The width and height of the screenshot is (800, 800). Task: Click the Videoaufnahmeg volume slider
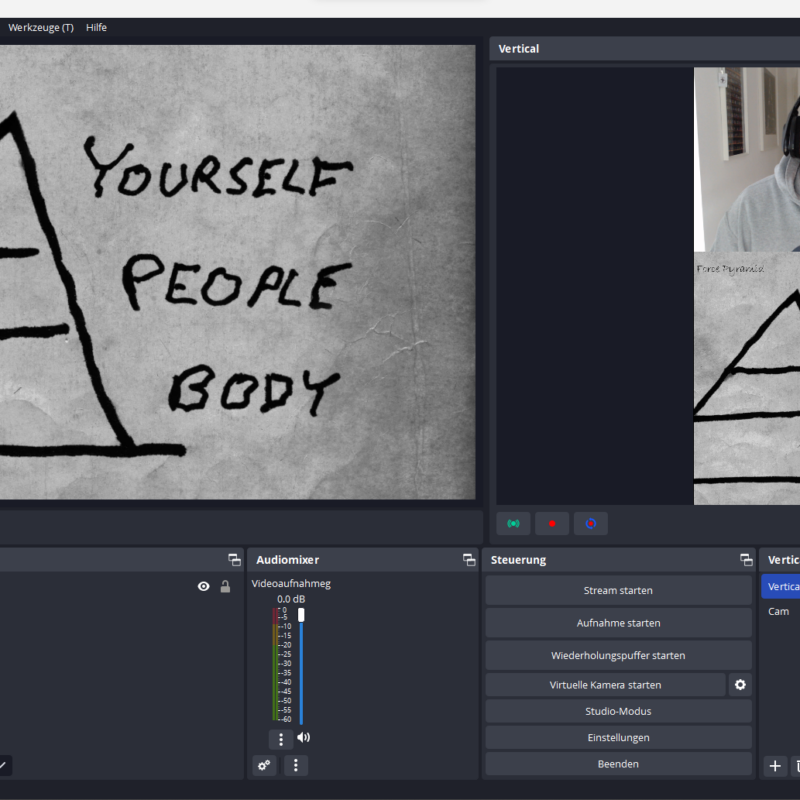pyautogui.click(x=301, y=665)
